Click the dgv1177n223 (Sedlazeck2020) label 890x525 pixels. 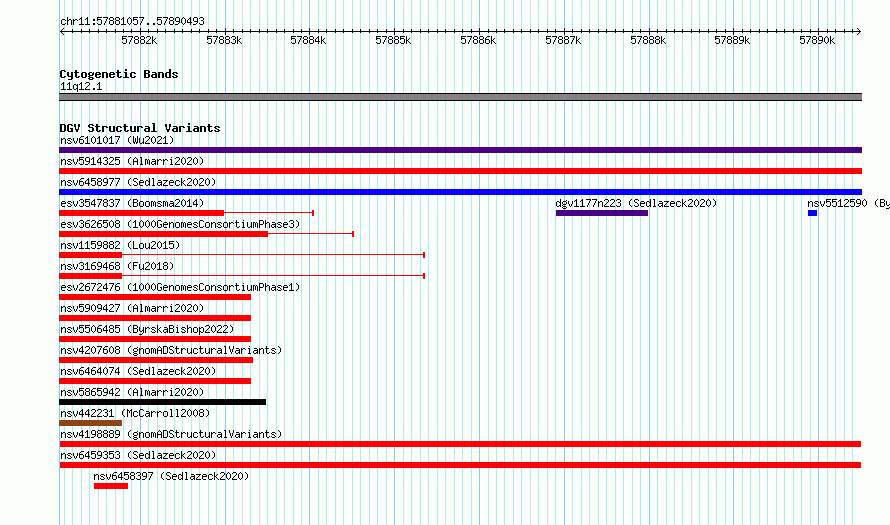pyautogui.click(x=636, y=203)
